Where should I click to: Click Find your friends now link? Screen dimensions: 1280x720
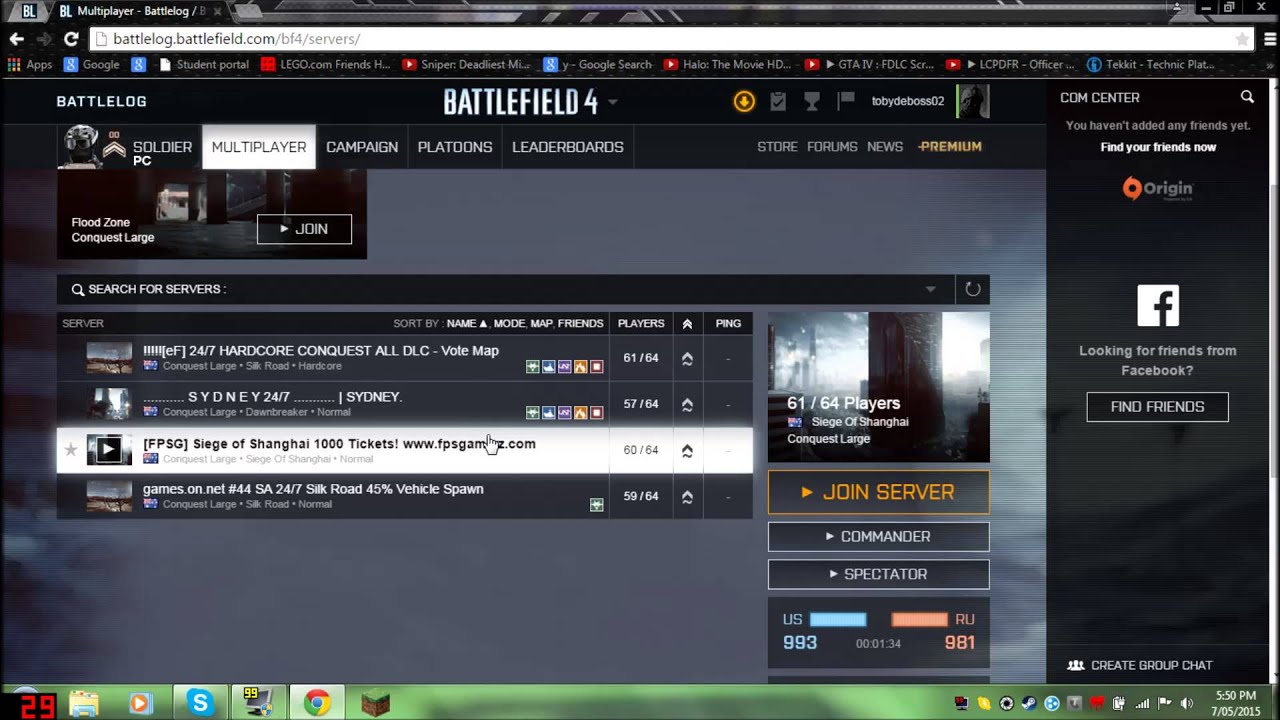click(1158, 147)
